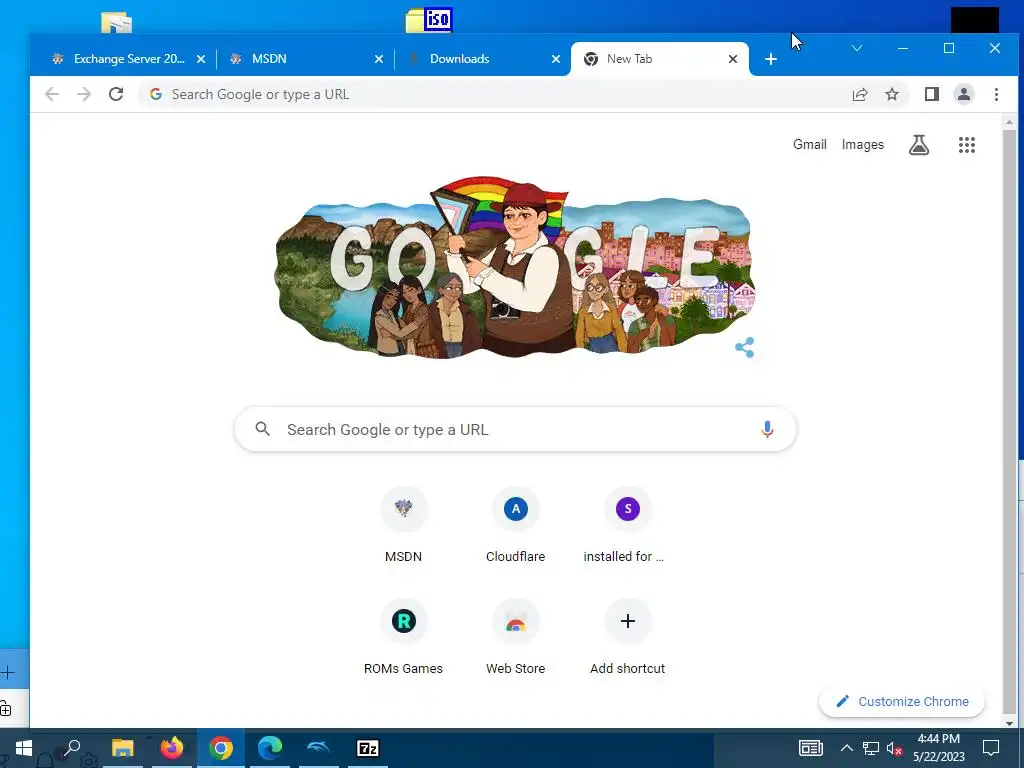Open MSDN shortcut tile
The image size is (1024, 768).
[x=404, y=526]
